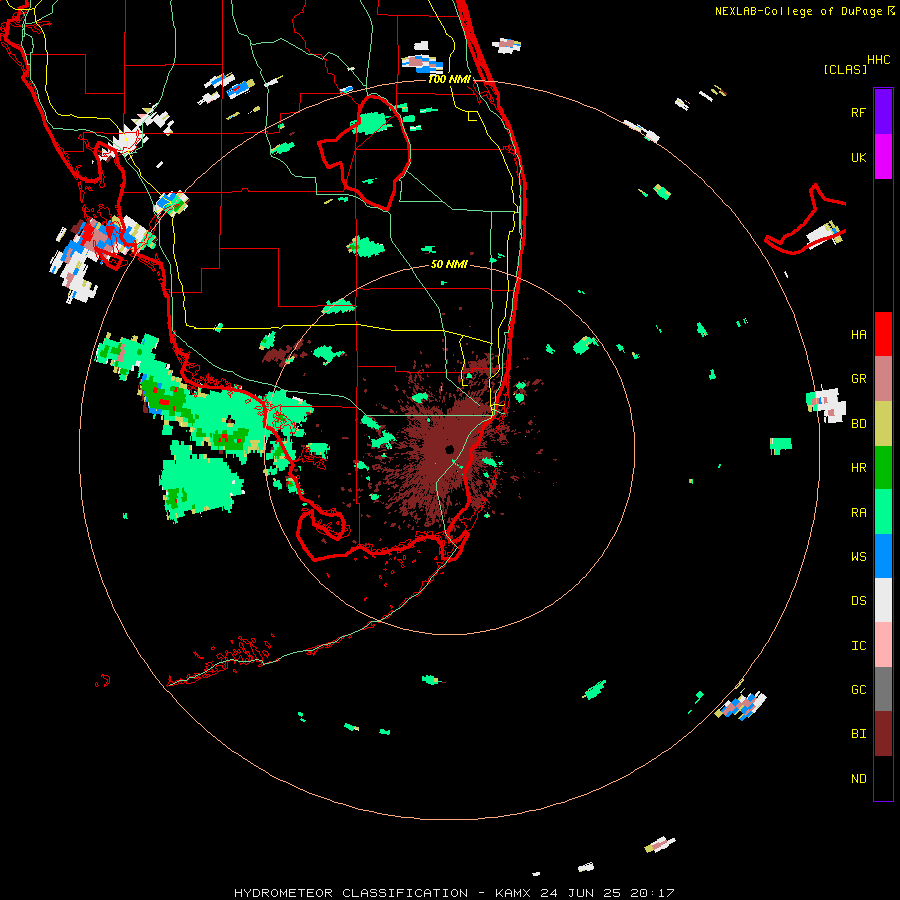Click the 'IC' legend label
This screenshot has width=900, height=900.
point(858,646)
